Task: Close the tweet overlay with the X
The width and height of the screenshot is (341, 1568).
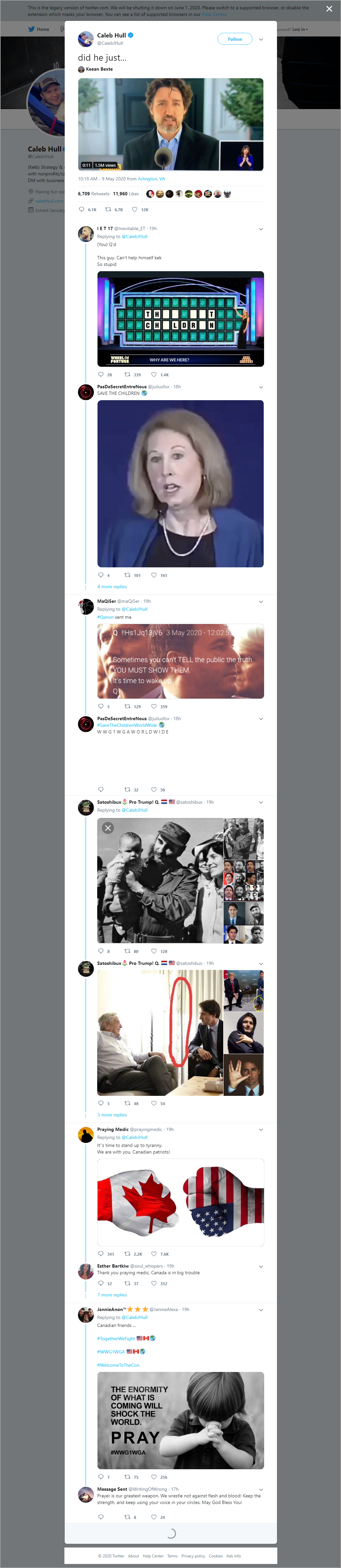Action: [x=329, y=9]
